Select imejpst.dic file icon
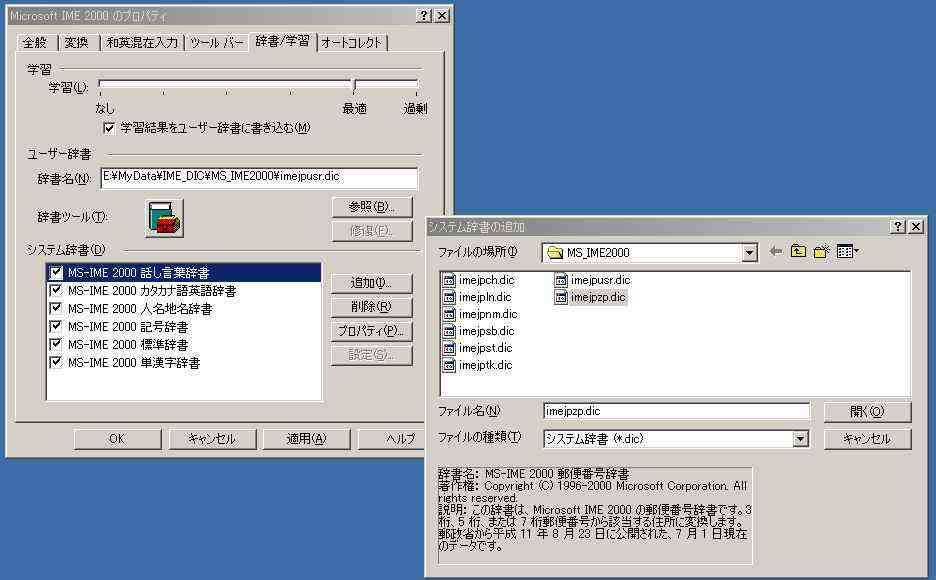 [x=449, y=348]
